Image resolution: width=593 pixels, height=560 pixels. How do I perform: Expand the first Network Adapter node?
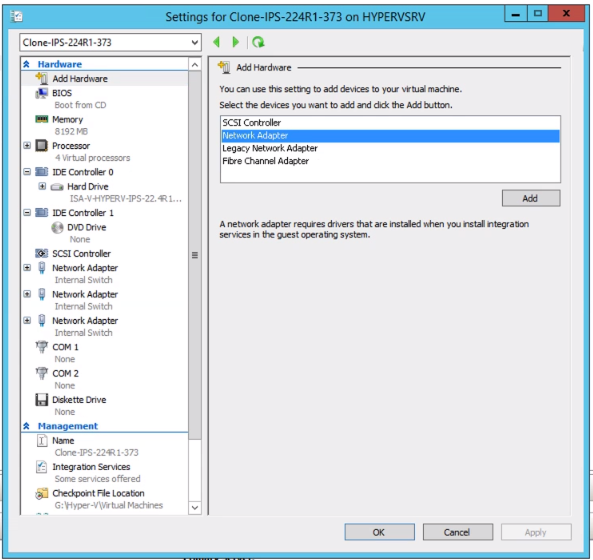point(27,268)
